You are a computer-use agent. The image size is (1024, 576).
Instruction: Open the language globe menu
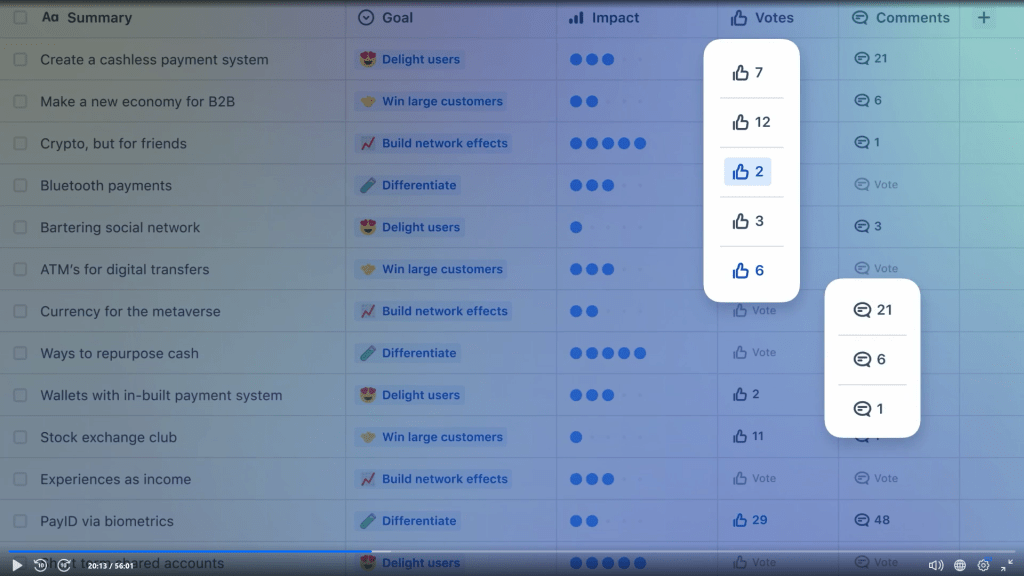click(x=960, y=565)
